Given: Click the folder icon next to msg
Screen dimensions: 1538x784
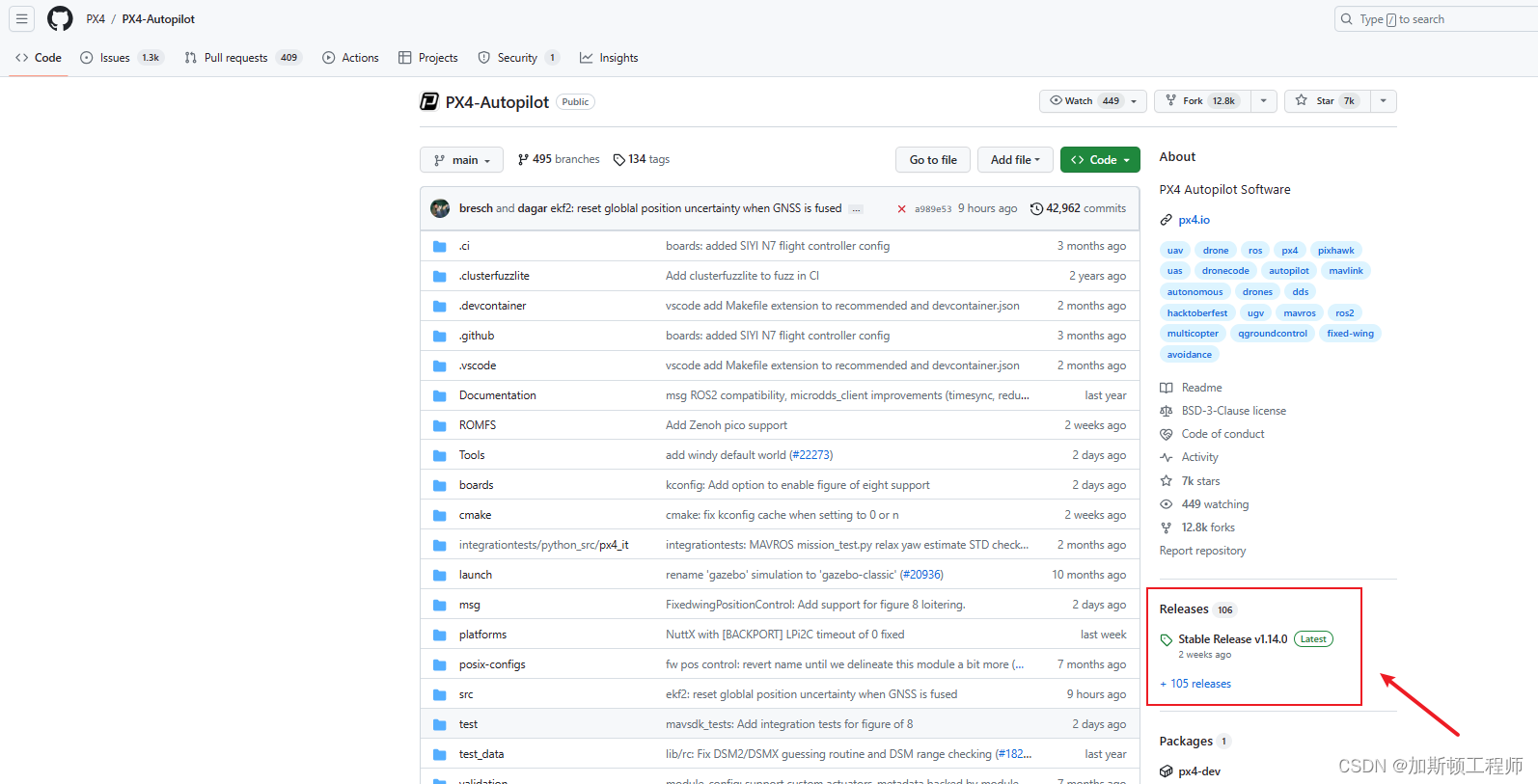Looking at the screenshot, I should pos(440,606).
